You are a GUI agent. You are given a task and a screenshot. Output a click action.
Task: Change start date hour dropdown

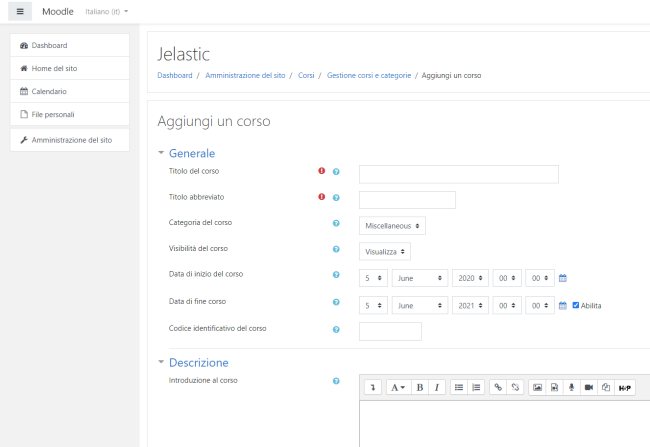tap(507, 278)
